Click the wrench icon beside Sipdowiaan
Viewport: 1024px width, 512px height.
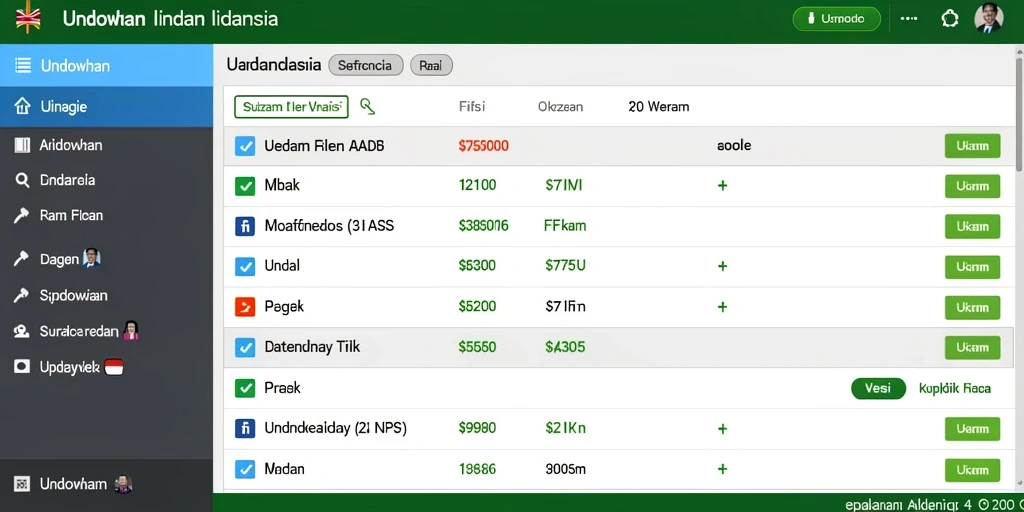(22, 296)
